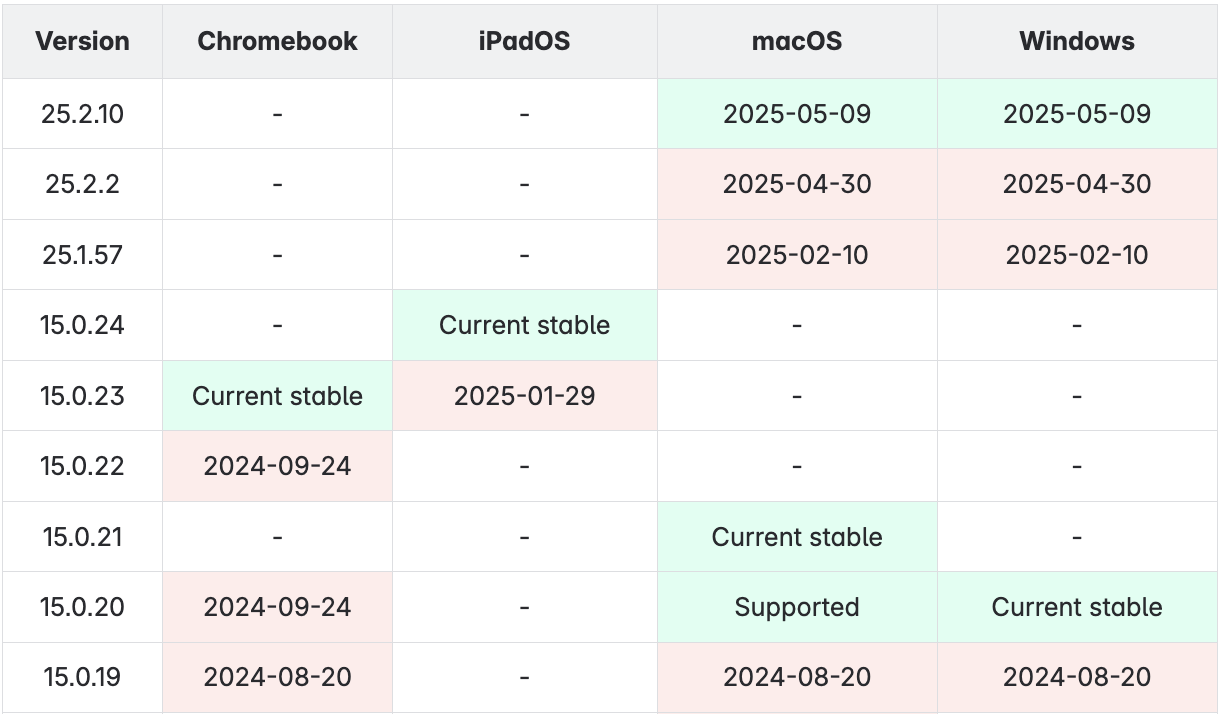1222x714 pixels.
Task: Click the Windows column header
Action: 1077,41
